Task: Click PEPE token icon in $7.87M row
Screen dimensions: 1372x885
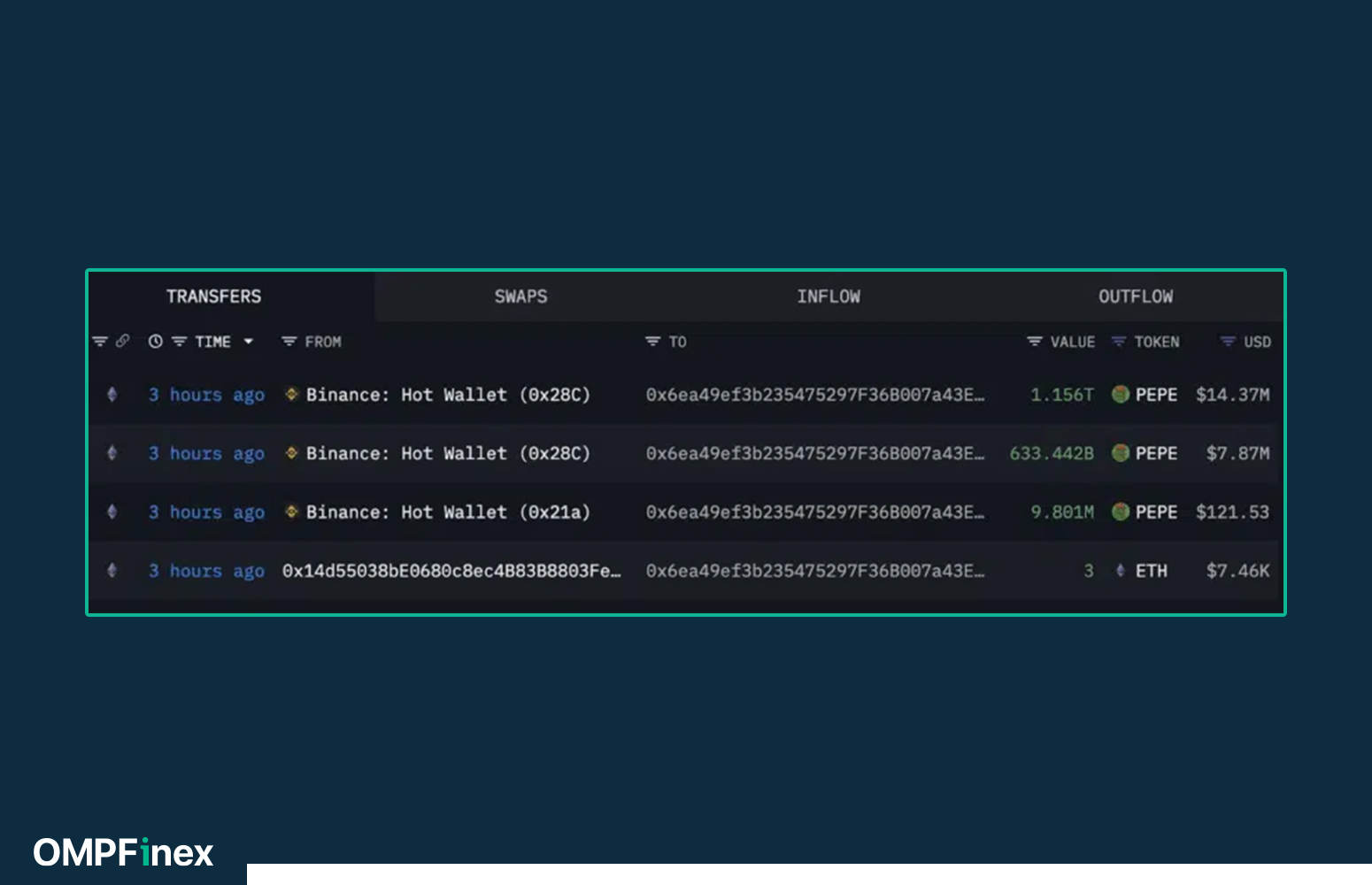Action: pyautogui.click(x=1121, y=453)
